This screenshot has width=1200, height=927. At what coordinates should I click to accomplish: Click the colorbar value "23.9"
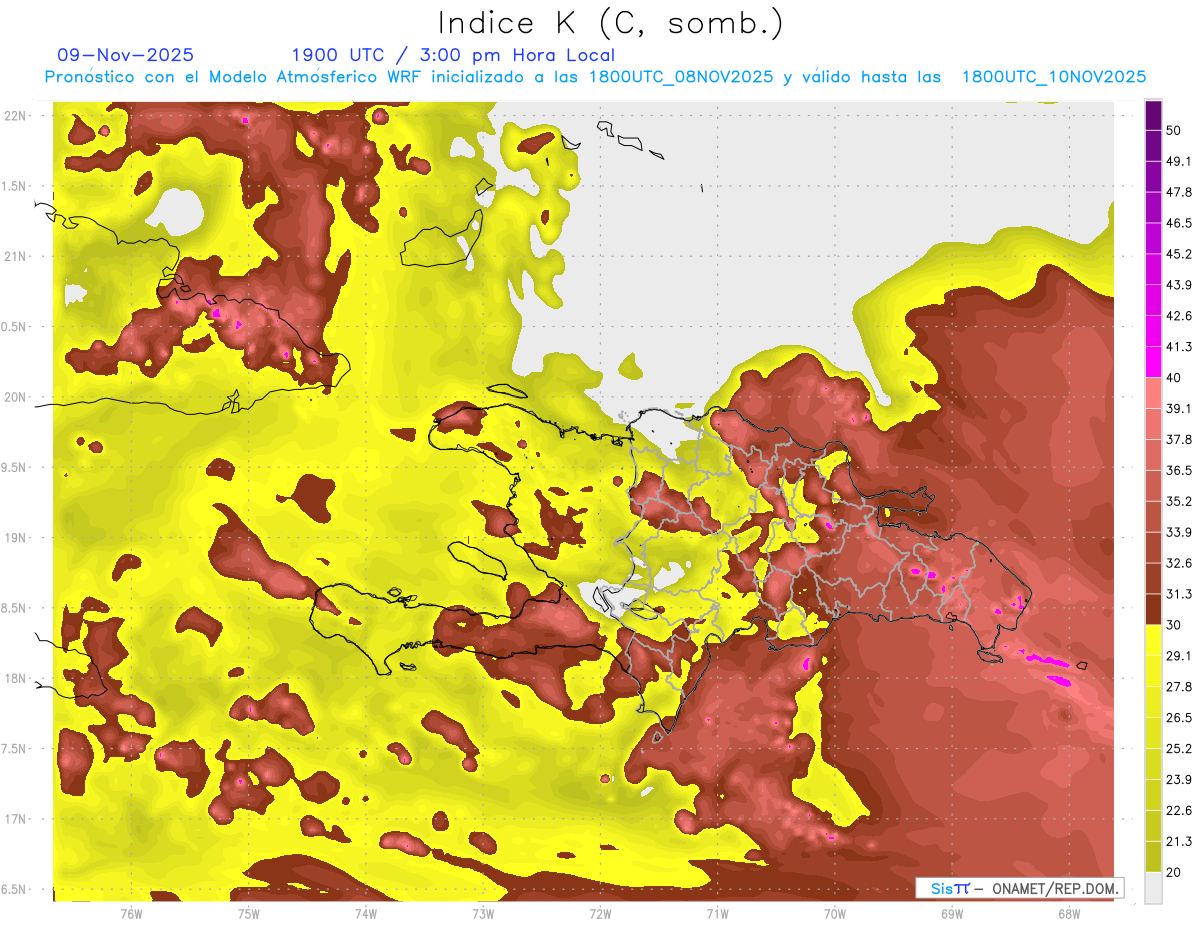pyautogui.click(x=1179, y=780)
